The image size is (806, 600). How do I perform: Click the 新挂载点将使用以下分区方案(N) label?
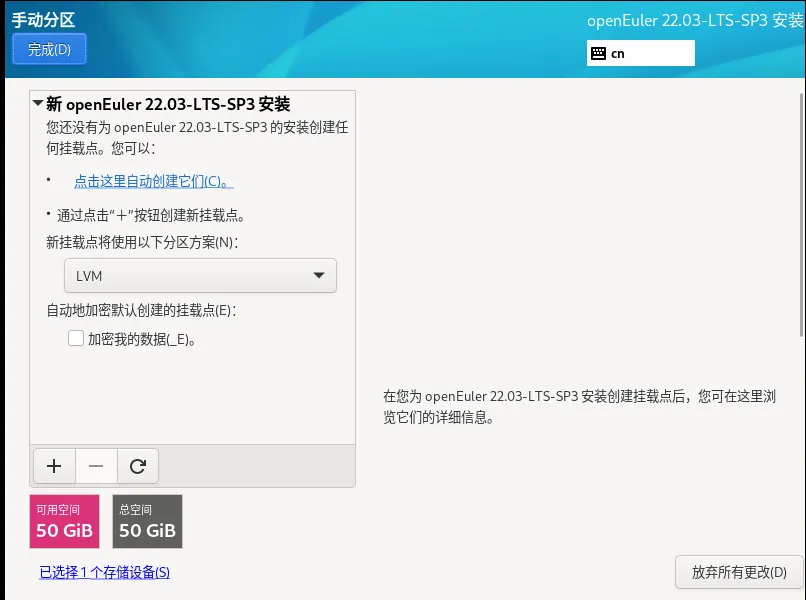tap(142, 242)
